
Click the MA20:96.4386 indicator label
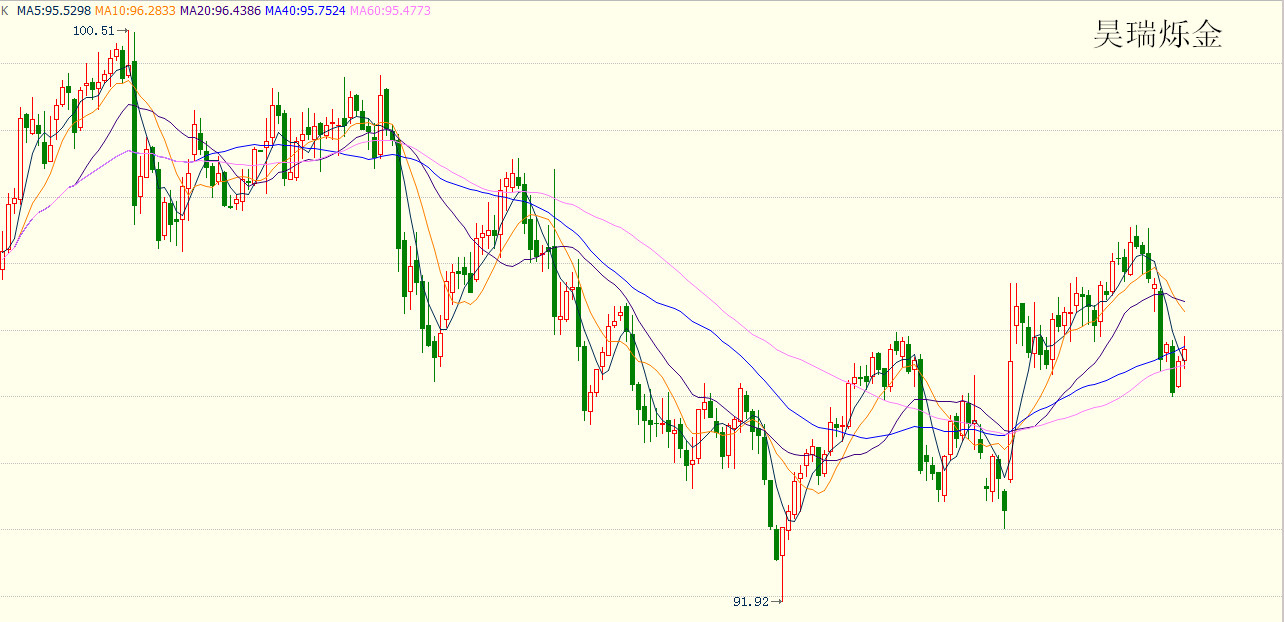tap(219, 10)
